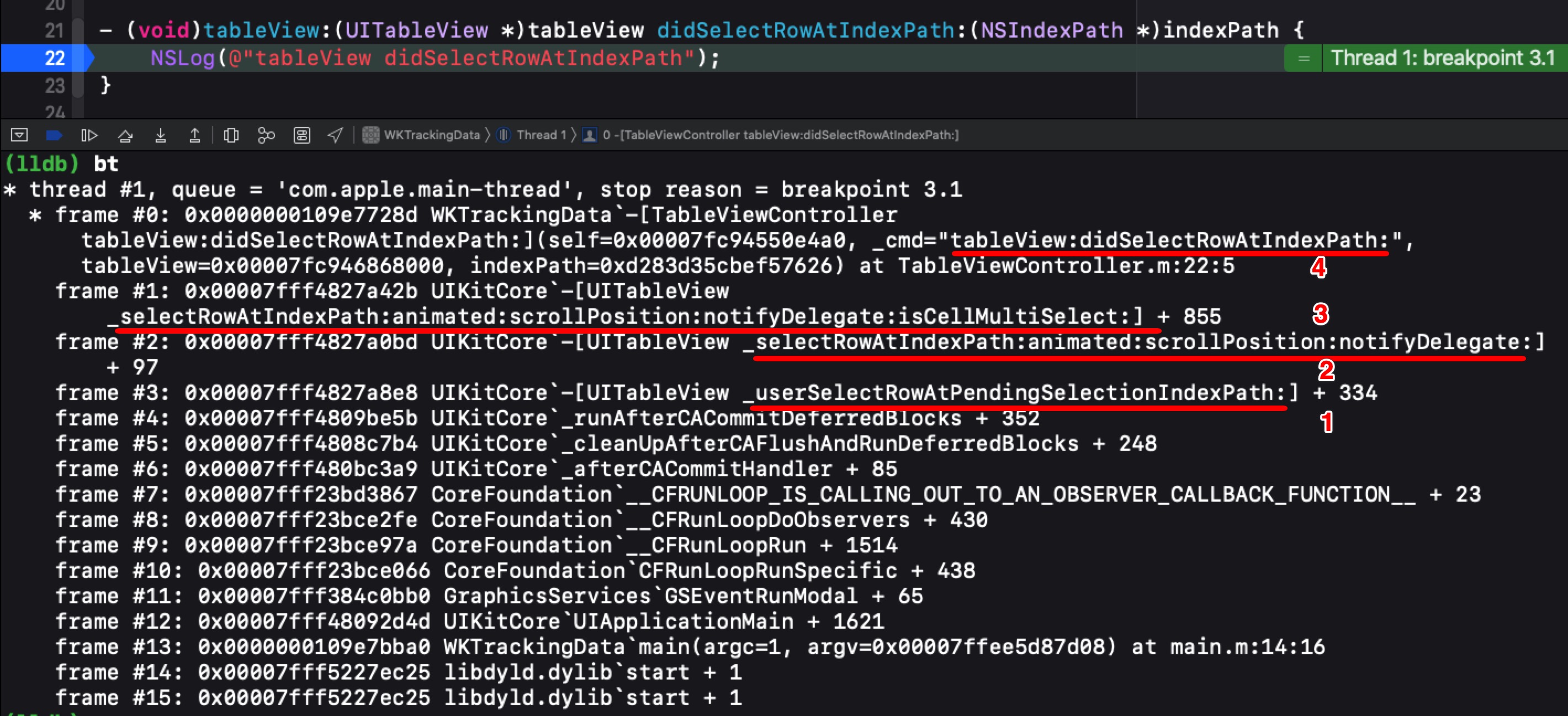
Task: Click __CFRUNLOOP_IS_CALLING_OUT_TO_AN_OBSERVER_CALLBACK_FUNCTION__ in frame #7
Action: 1021,494
